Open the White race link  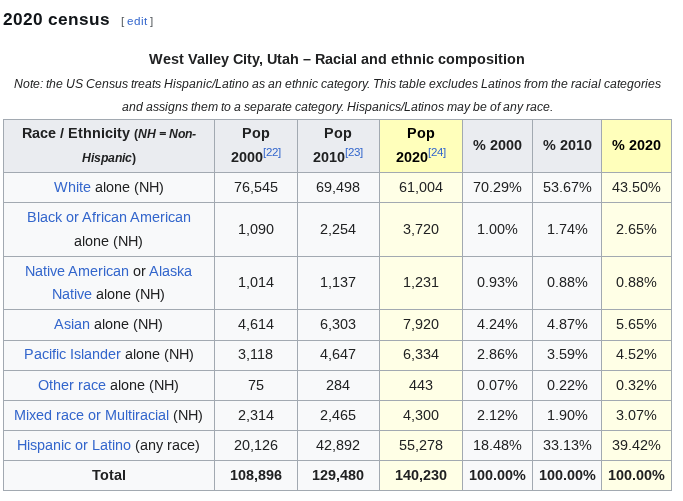[x=72, y=187]
